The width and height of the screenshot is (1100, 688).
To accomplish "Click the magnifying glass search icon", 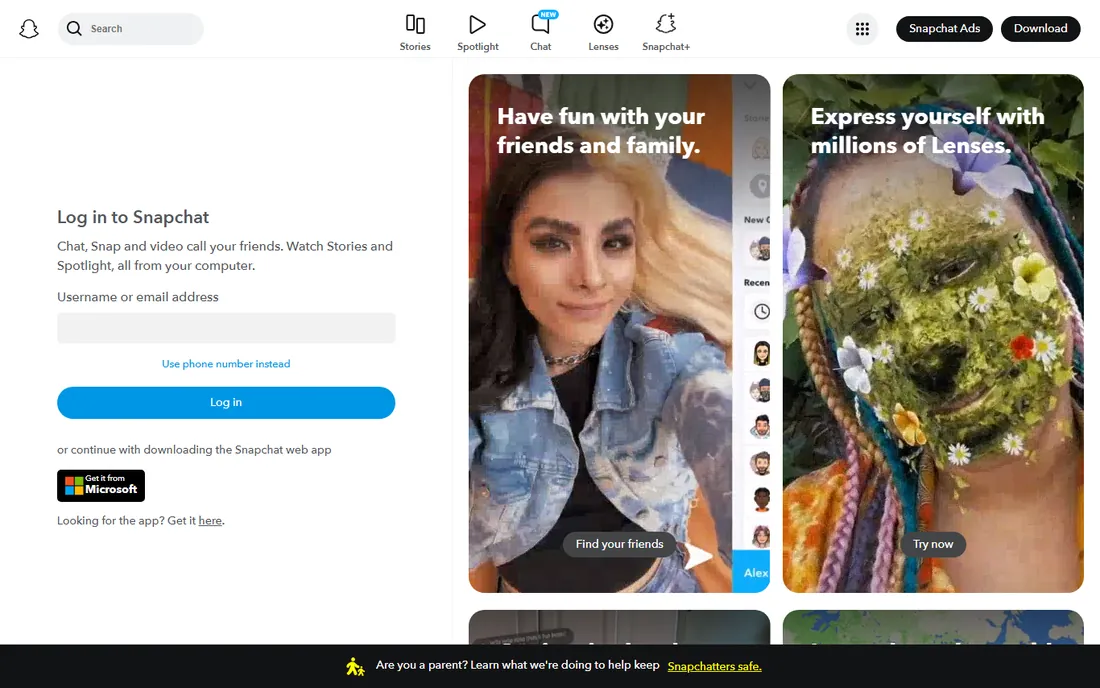I will pyautogui.click(x=74, y=29).
